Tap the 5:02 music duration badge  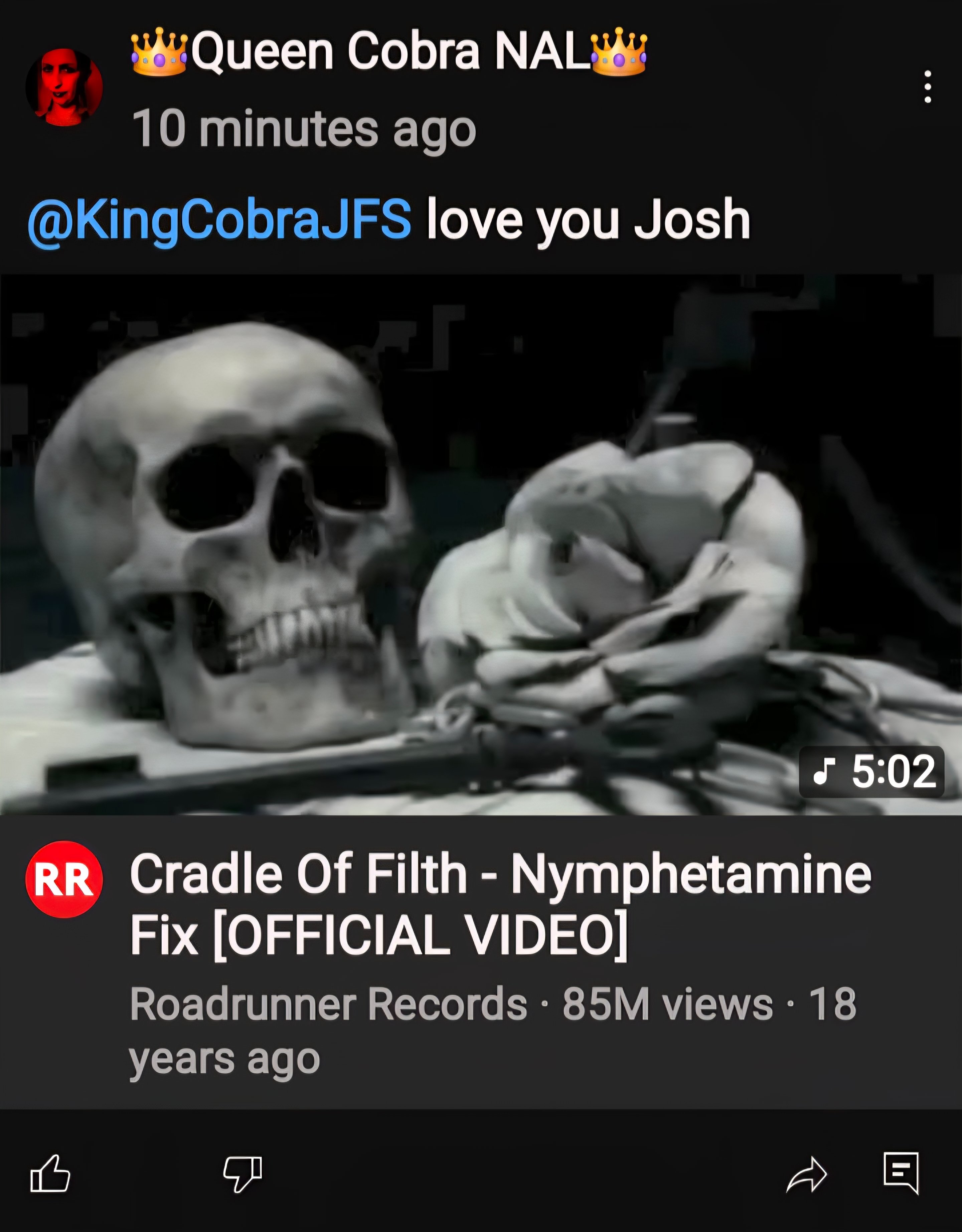[x=871, y=772]
